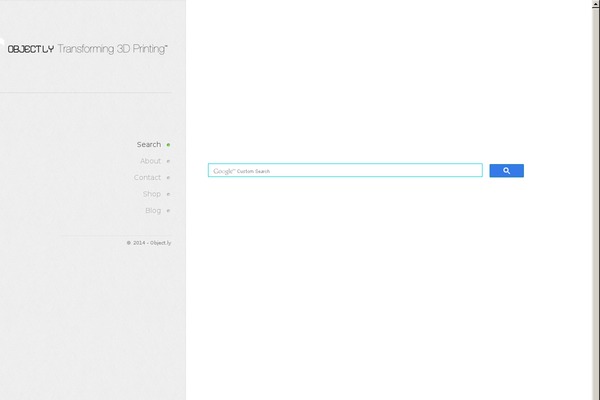Click the dot beside About
Image resolution: width=600 pixels, height=400 pixels.
tap(168, 161)
